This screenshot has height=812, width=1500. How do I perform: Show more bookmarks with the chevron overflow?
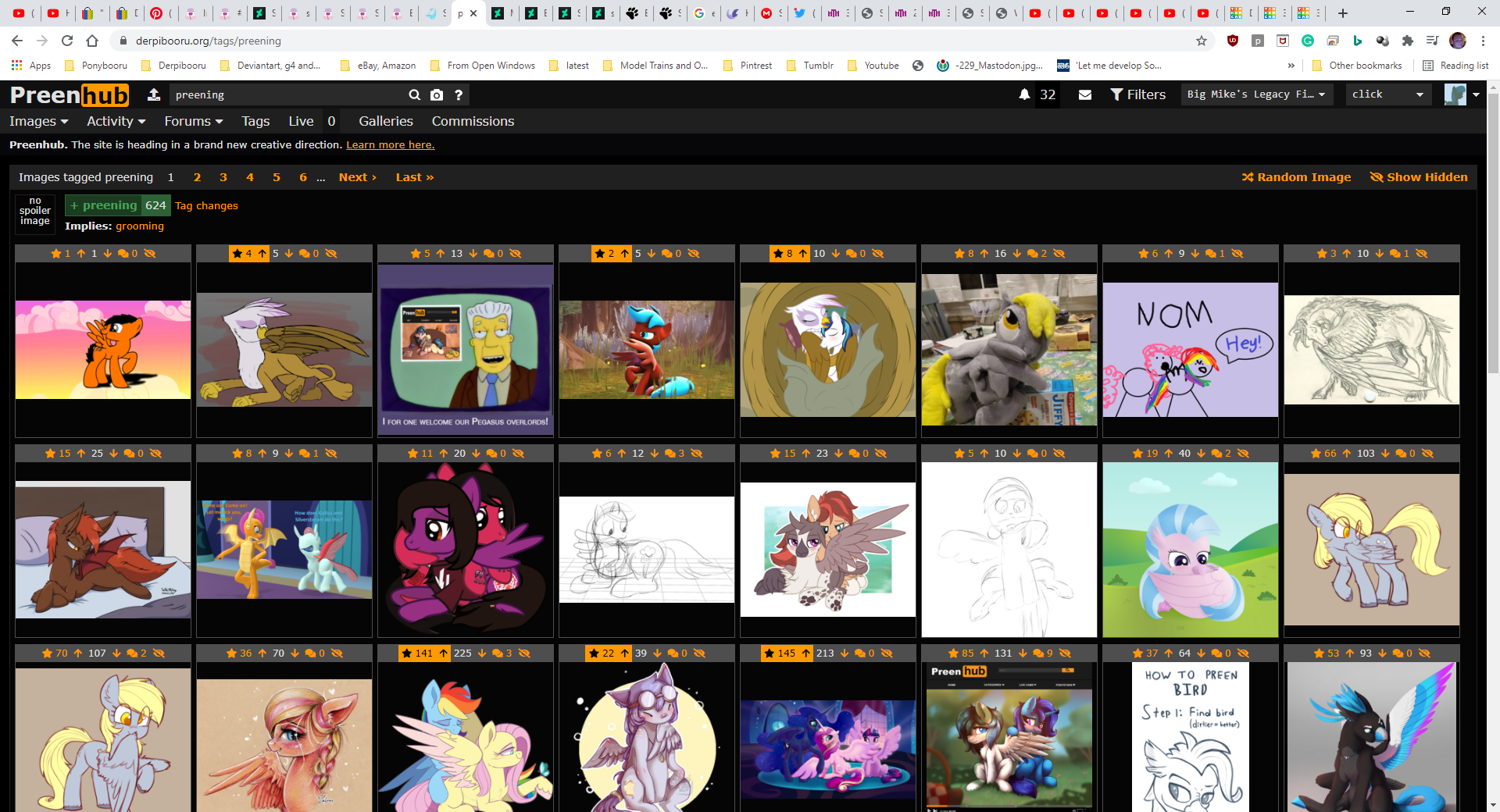click(1291, 66)
